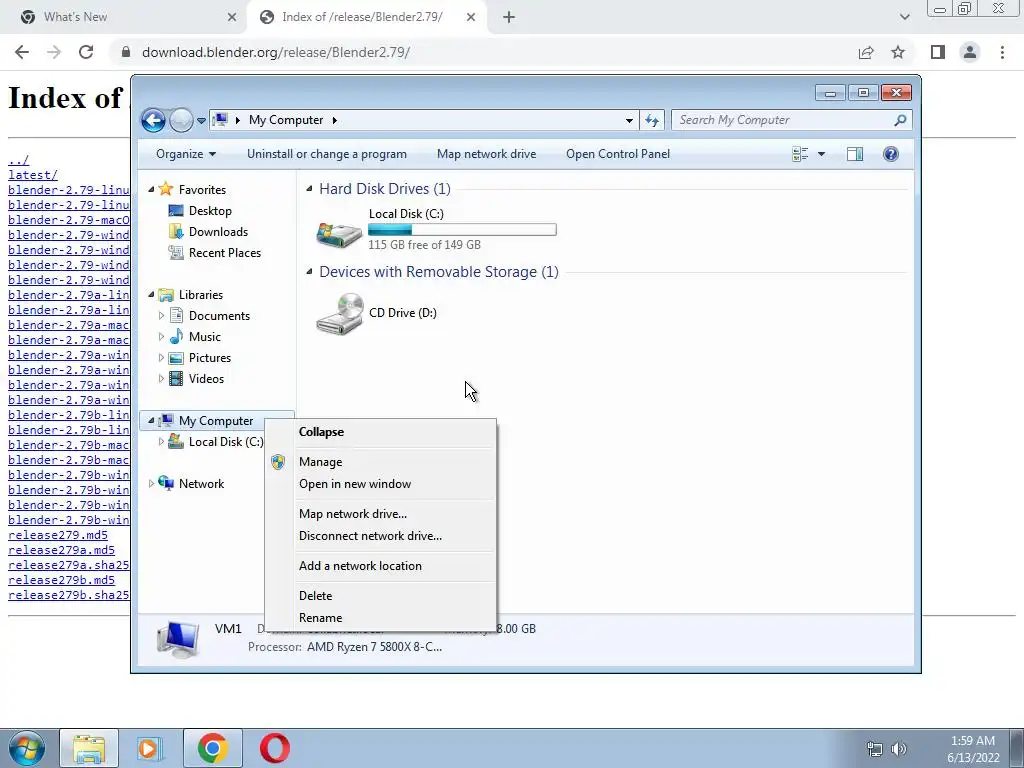Choose Open in new window

pos(379,484)
